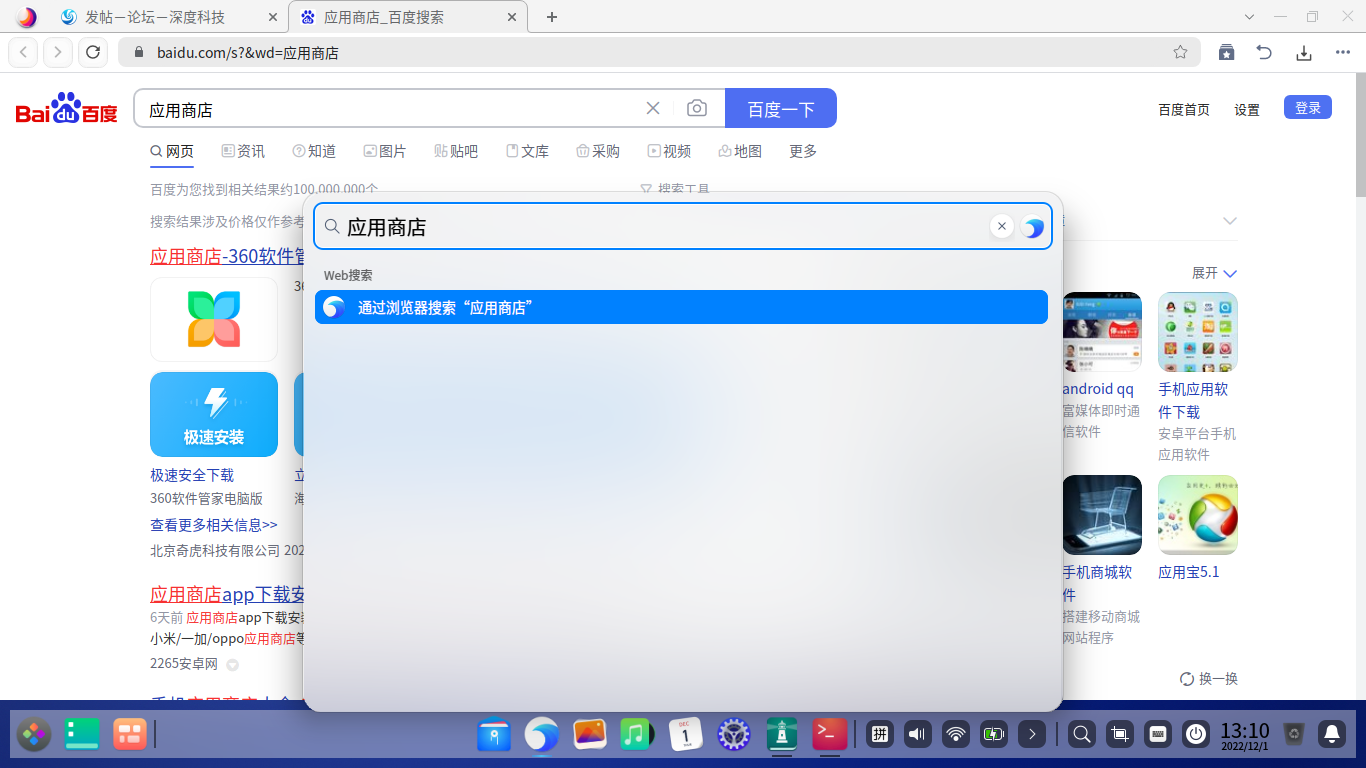Open Baidu image search camera icon
This screenshot has height=768, width=1366.
pyautogui.click(x=697, y=108)
